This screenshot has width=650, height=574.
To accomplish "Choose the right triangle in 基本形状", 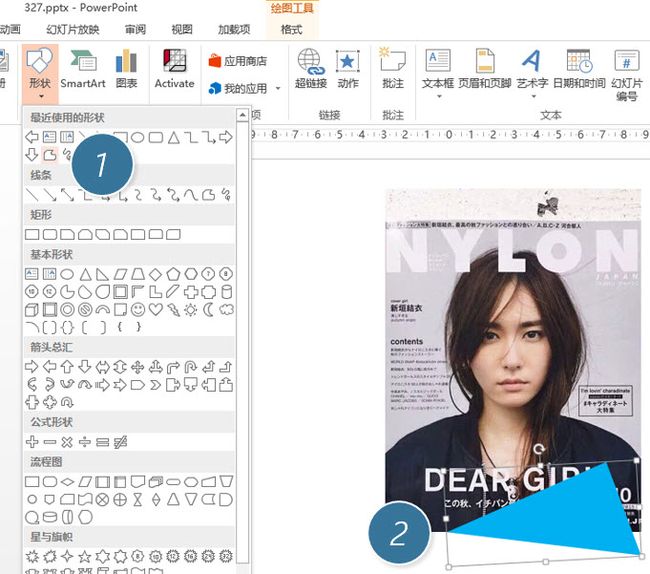I will tap(102, 274).
